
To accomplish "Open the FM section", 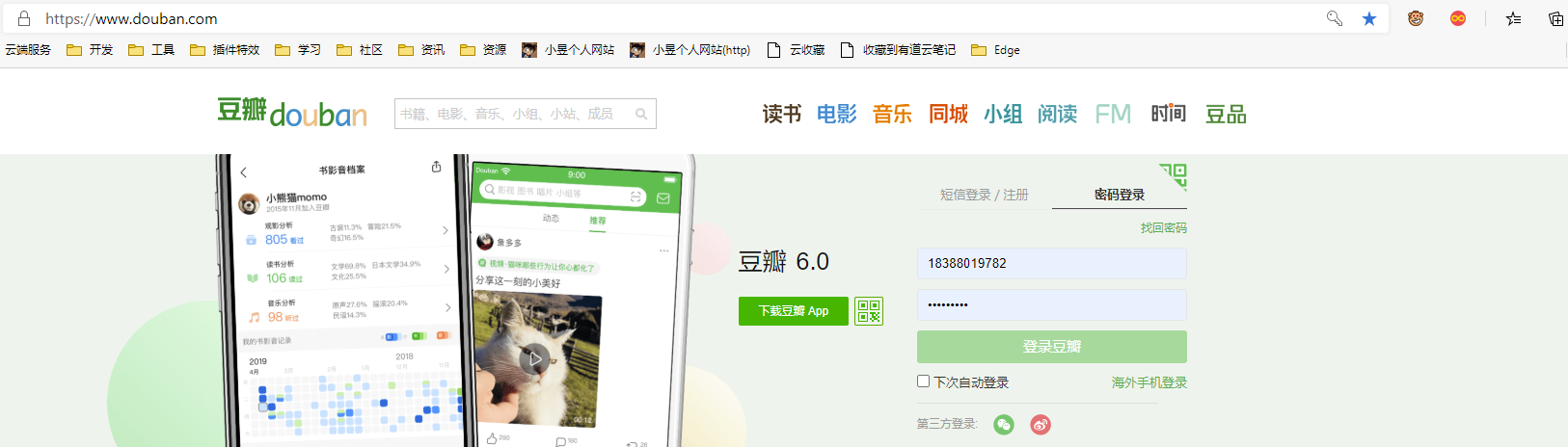I will click(1113, 114).
